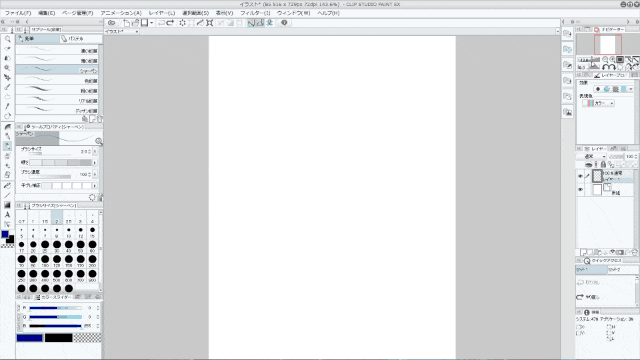Open CLIP STUDIO via command bar icon
This screenshot has width=640, height=360.
tap(111, 23)
